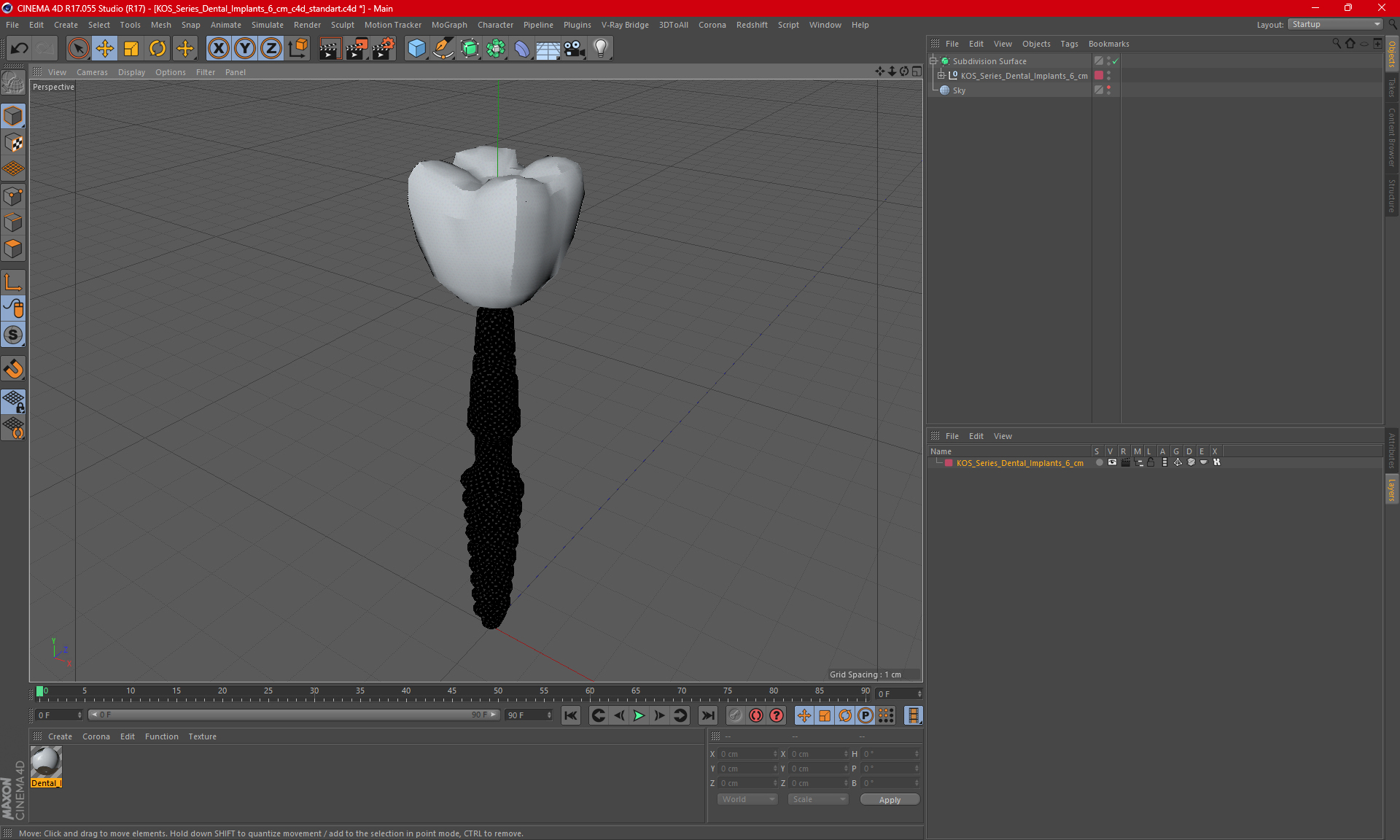Add a Subdivision Surface generator
The height and width of the screenshot is (840, 1400).
(470, 49)
